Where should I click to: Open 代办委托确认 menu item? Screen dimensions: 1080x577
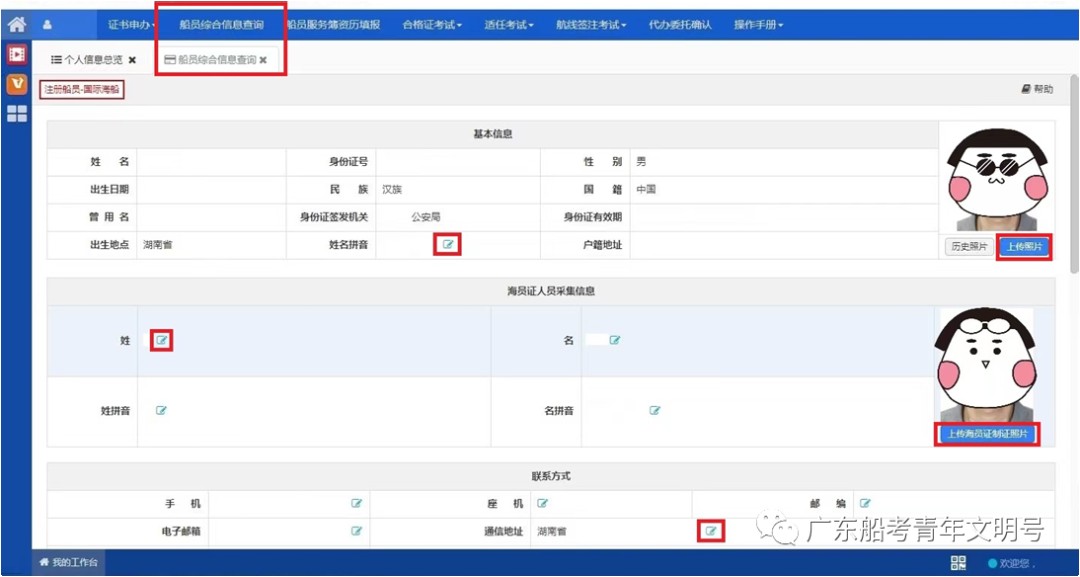[680, 25]
